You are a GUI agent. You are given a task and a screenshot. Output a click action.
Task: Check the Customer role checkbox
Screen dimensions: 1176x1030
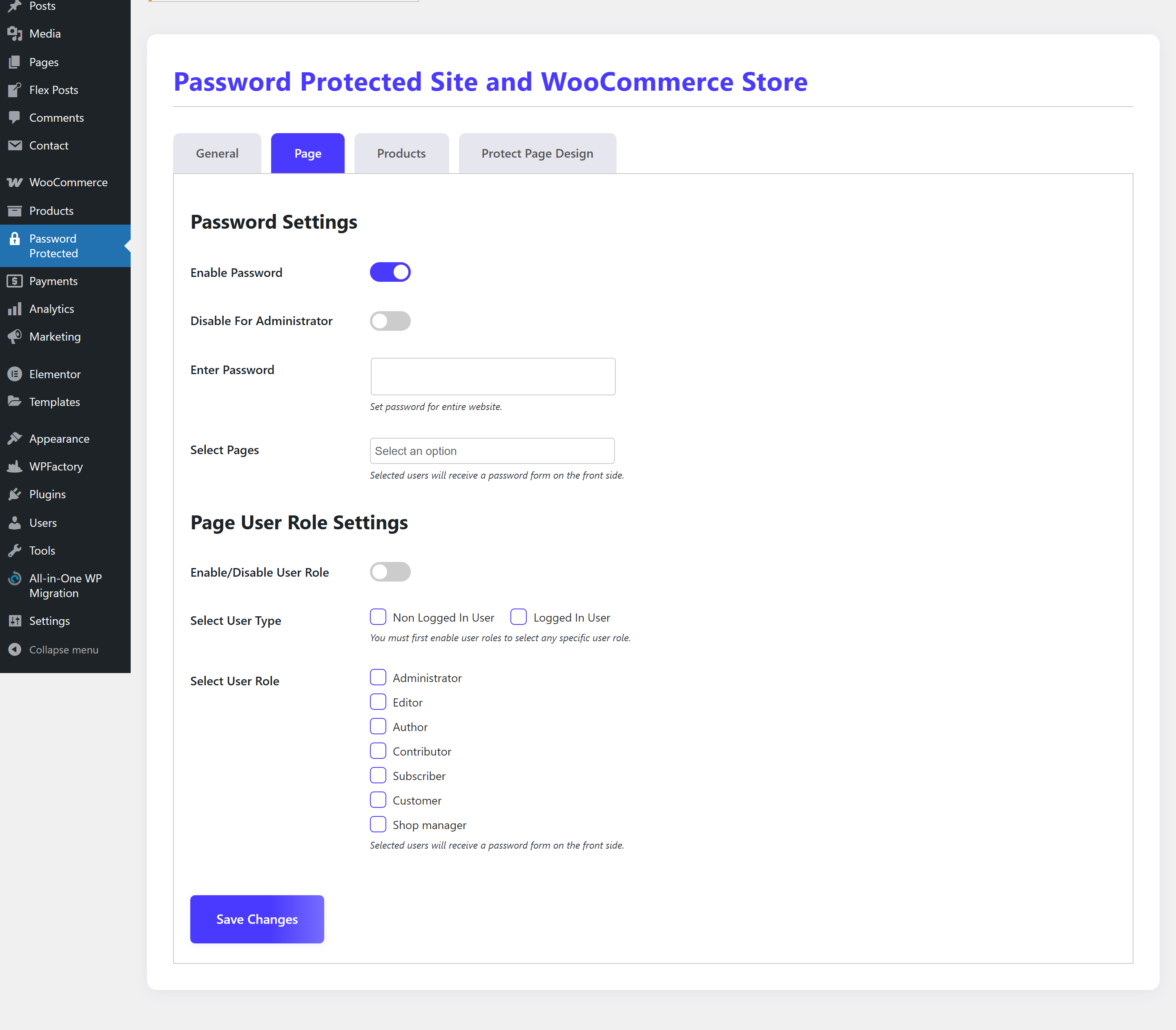[x=378, y=800]
